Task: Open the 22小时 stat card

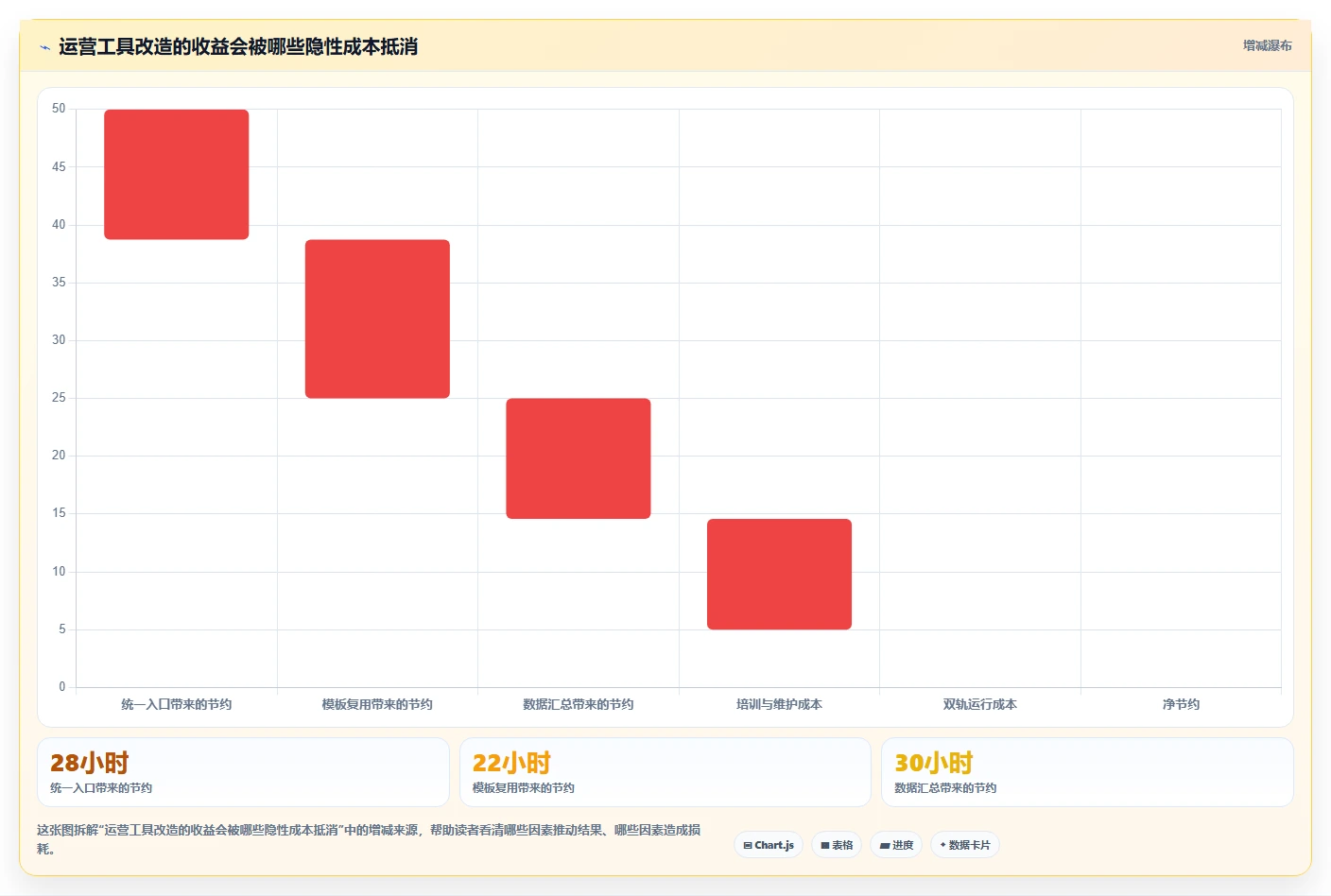Action: click(665, 772)
